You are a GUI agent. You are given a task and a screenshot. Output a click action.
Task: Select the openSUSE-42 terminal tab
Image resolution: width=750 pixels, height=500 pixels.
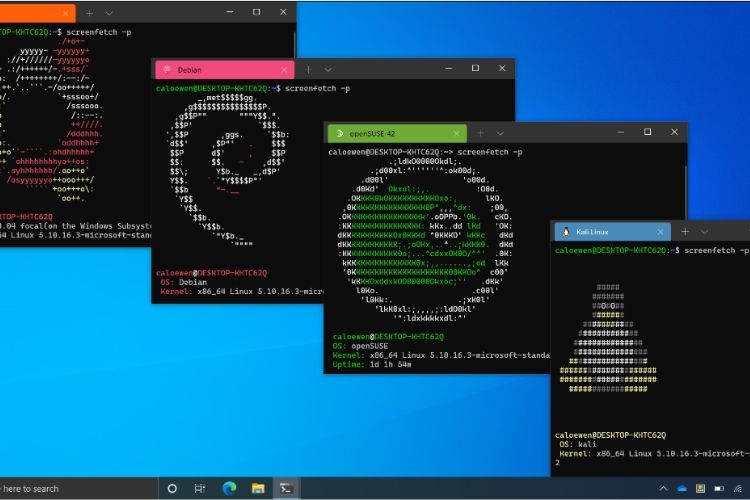(397, 133)
